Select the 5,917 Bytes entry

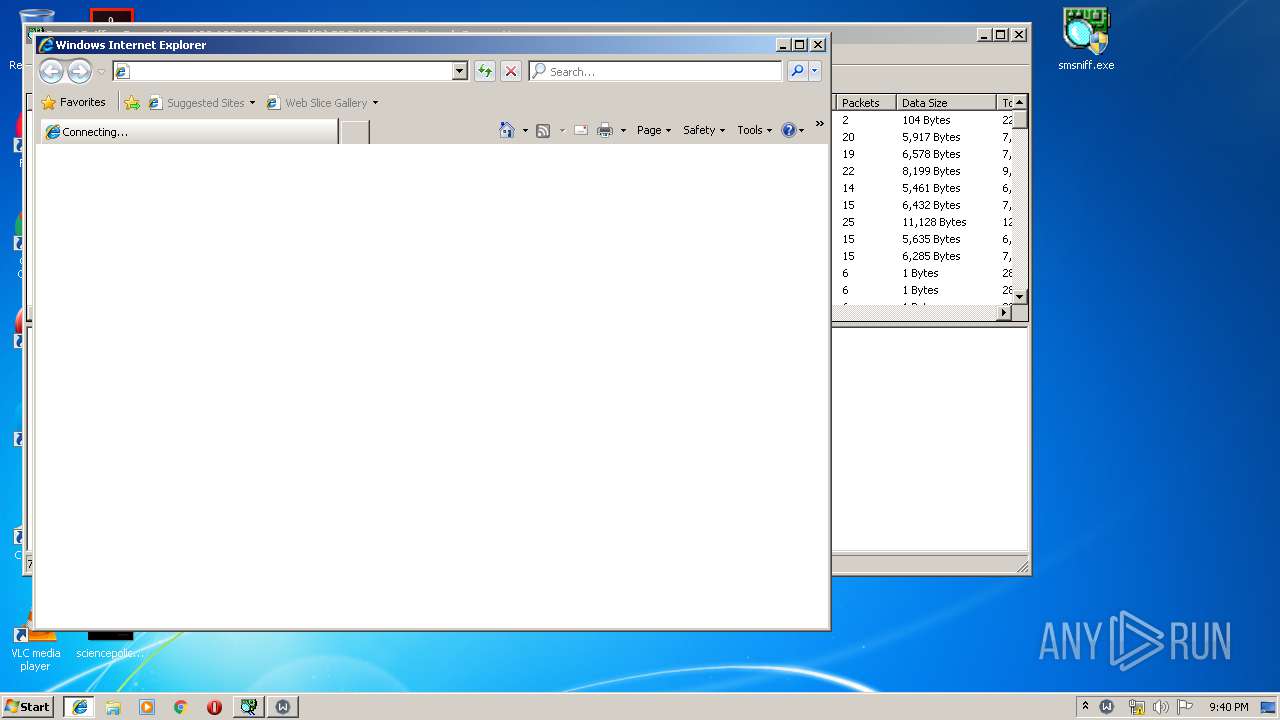pos(931,137)
